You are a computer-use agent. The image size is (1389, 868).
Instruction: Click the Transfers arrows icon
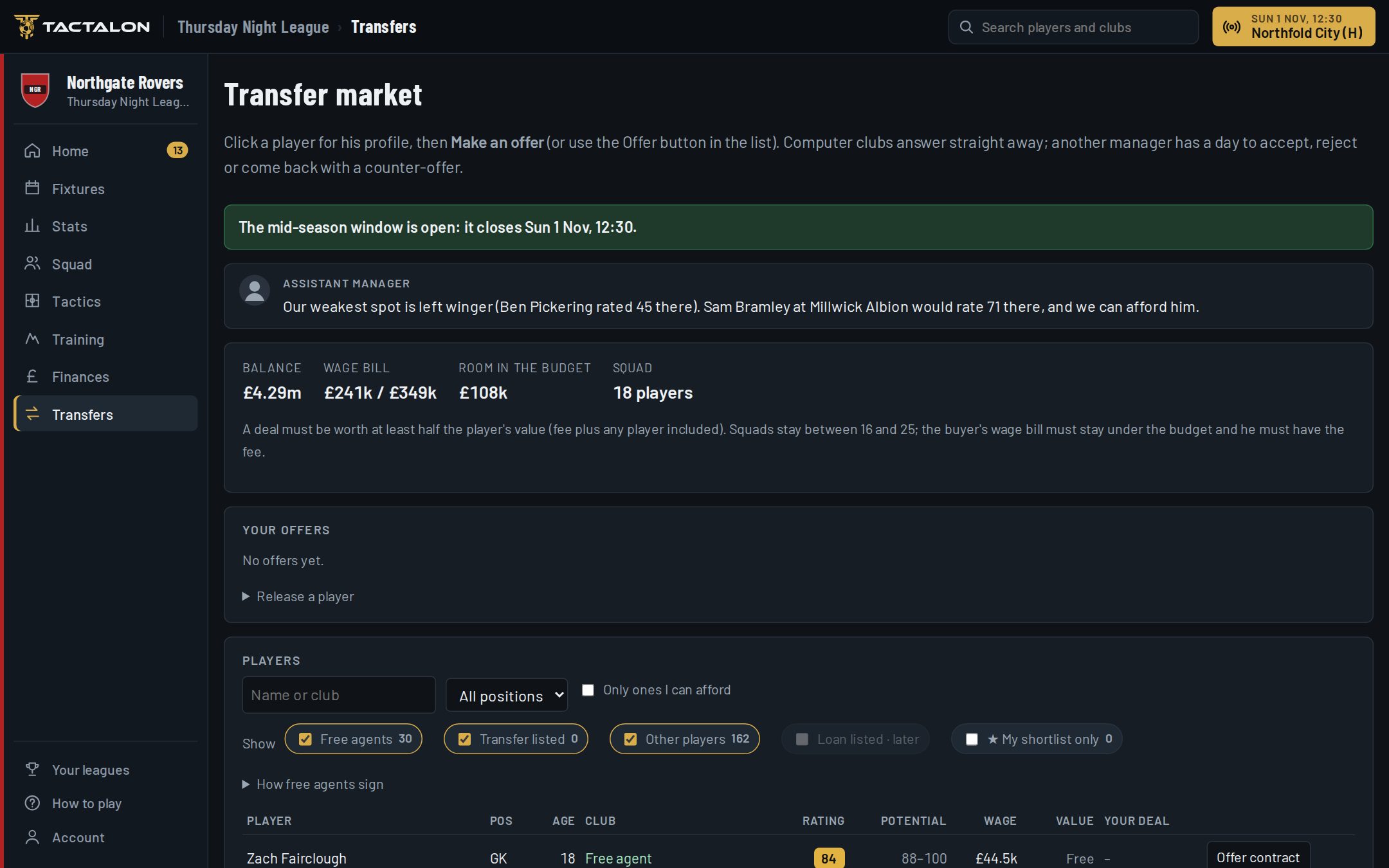32,414
